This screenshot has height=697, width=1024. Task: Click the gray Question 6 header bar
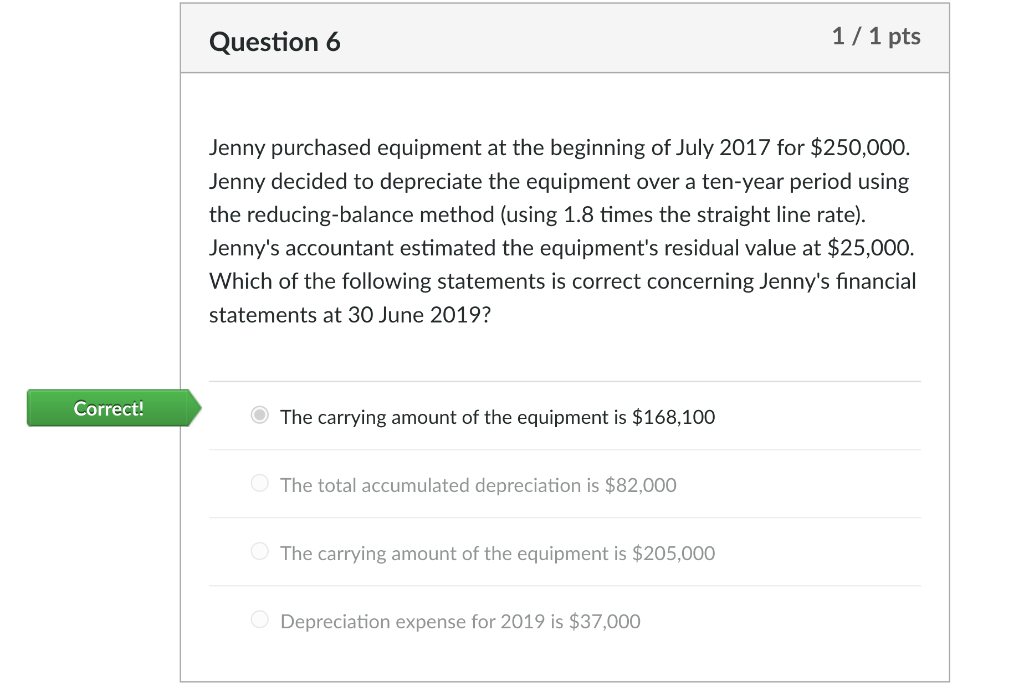point(600,38)
